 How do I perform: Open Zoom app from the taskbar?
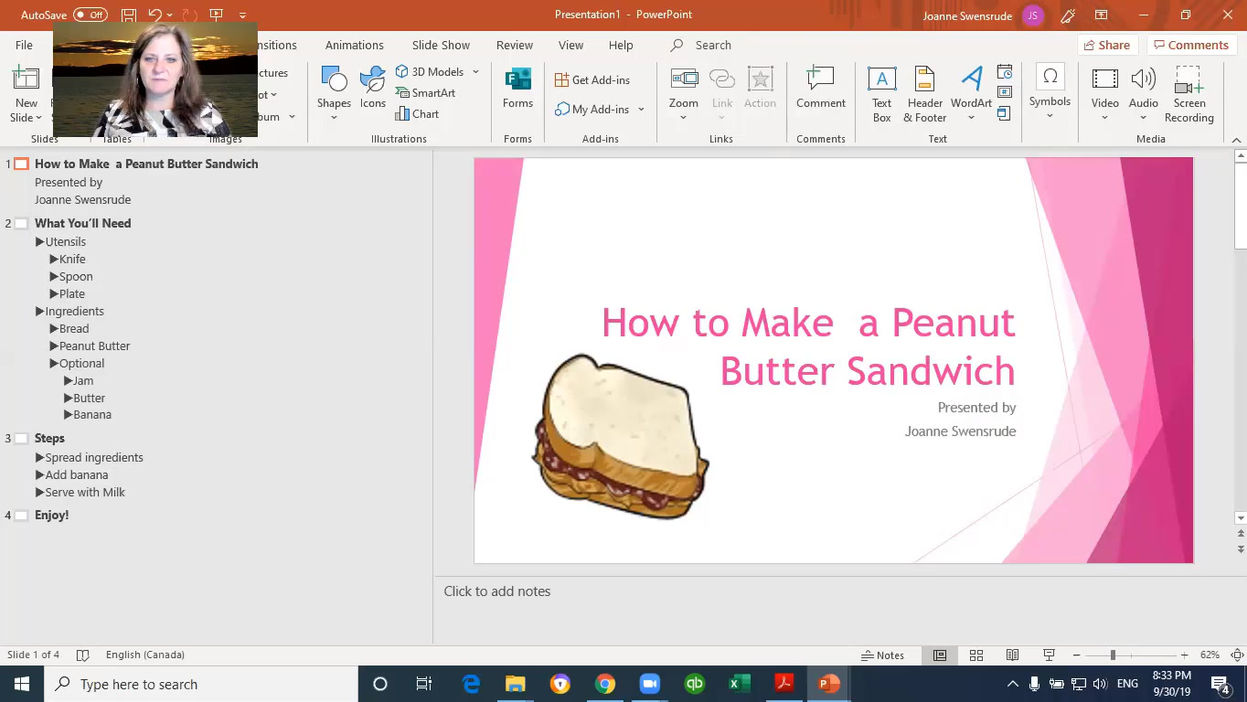[x=650, y=684]
